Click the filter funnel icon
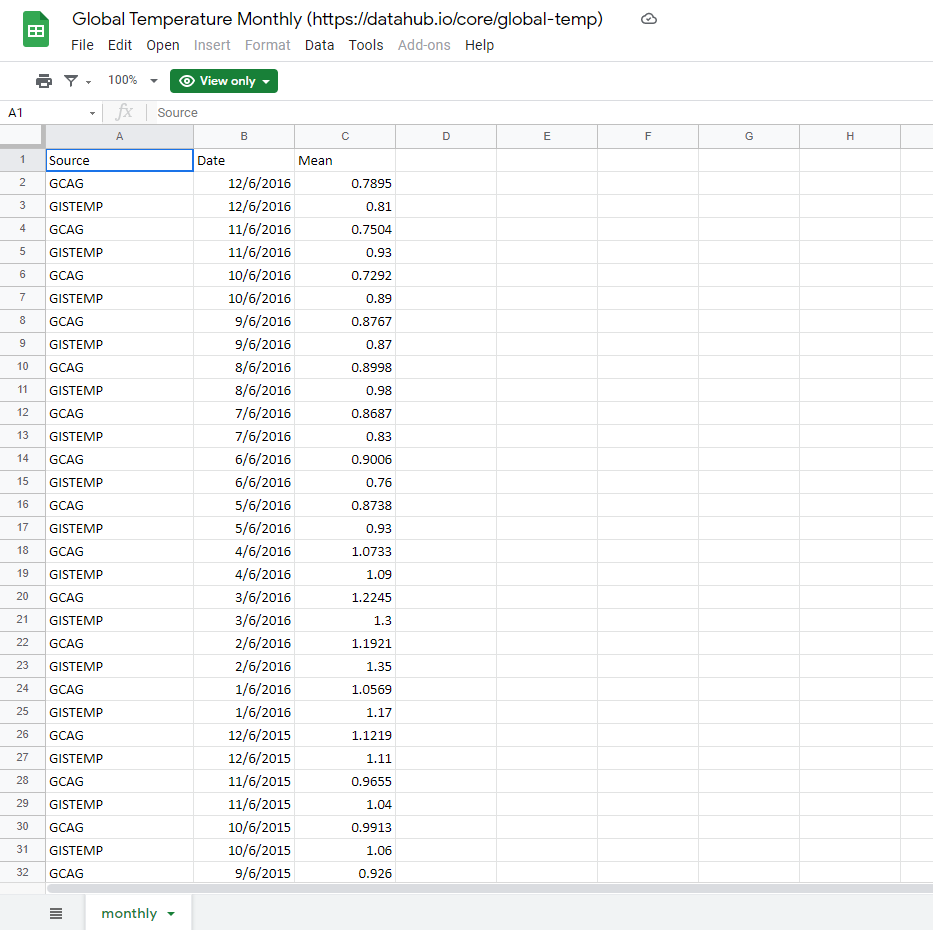933x930 pixels. point(71,81)
